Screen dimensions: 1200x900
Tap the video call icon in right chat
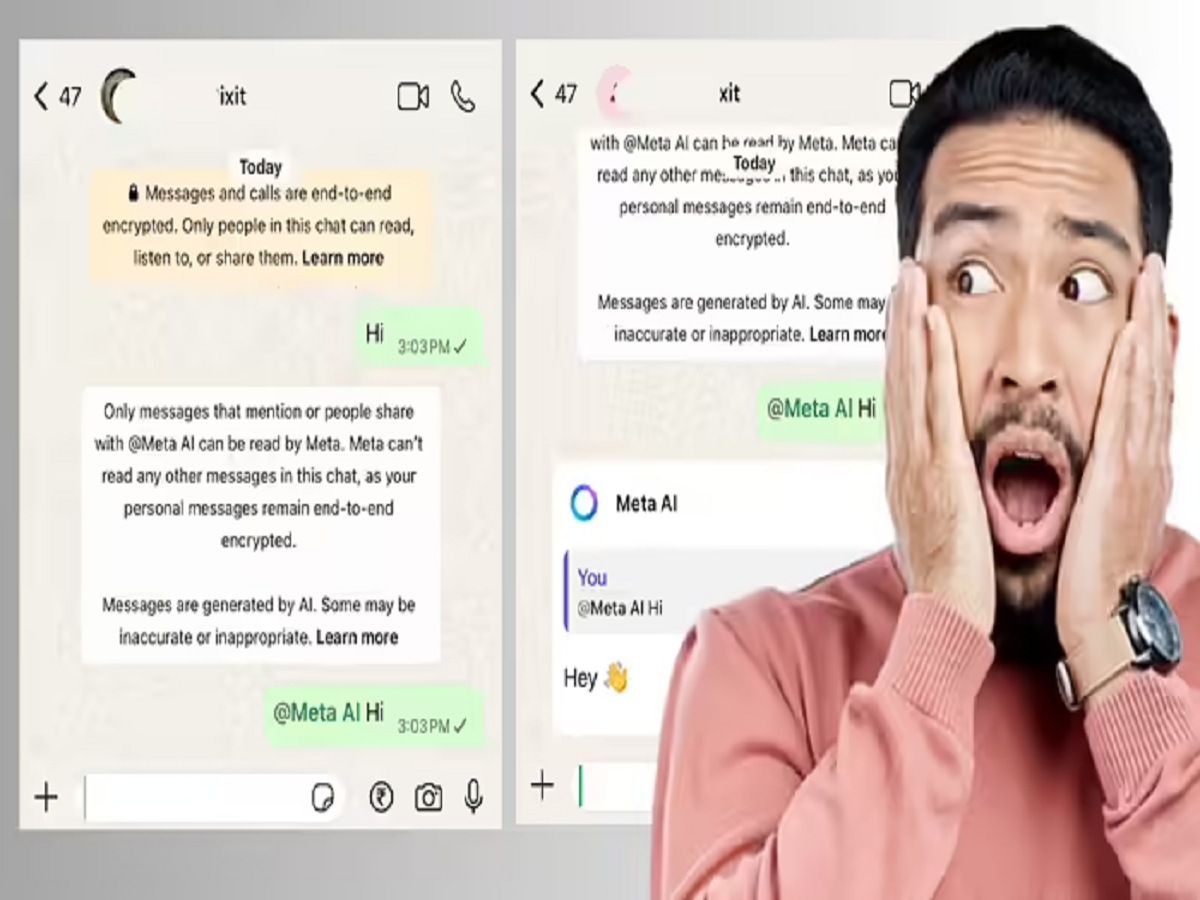pos(903,94)
